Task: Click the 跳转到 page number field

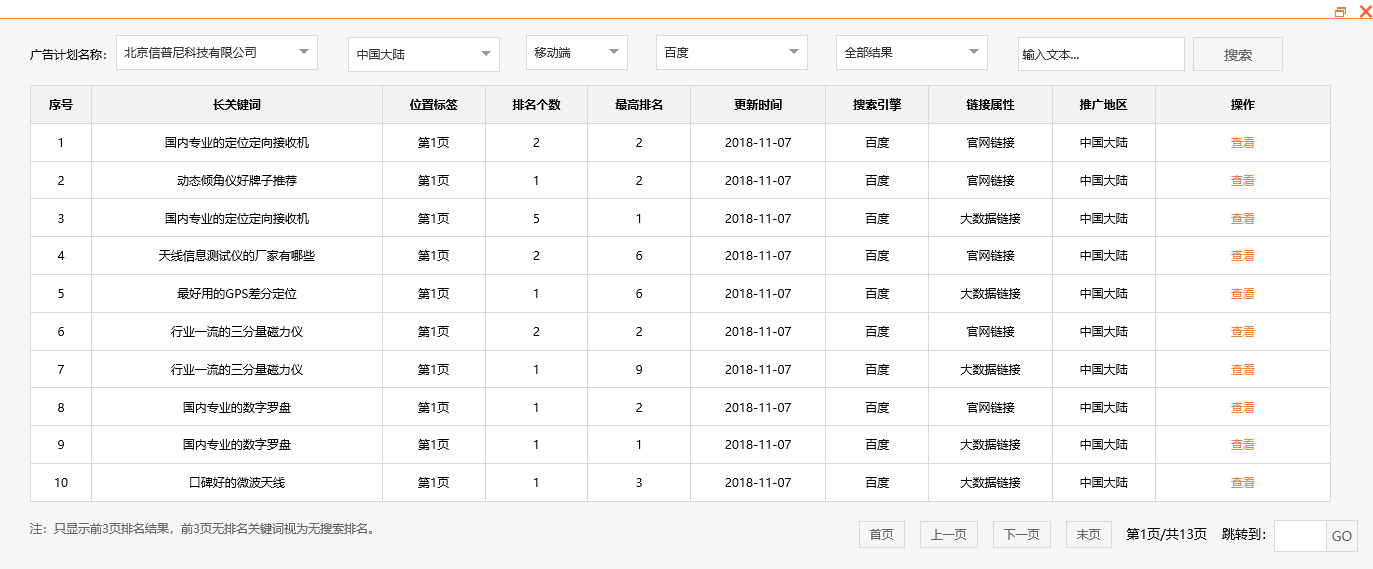Action: point(1300,536)
